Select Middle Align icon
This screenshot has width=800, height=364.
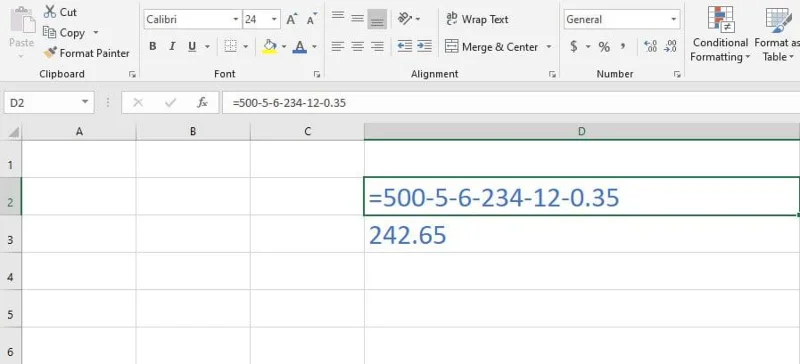[357, 19]
